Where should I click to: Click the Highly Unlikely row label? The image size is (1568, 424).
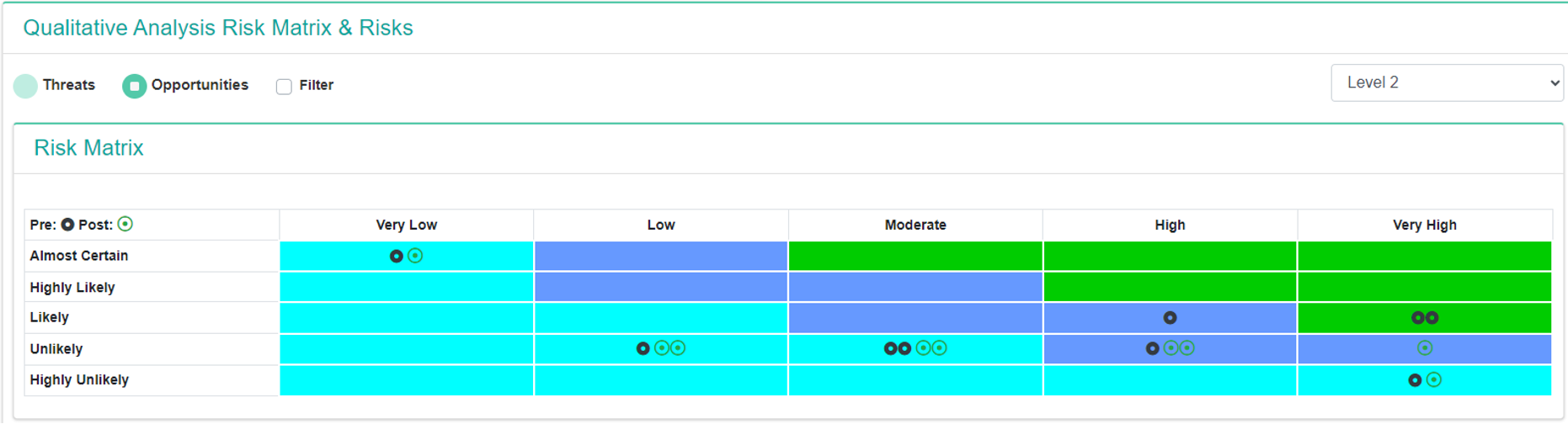click(79, 380)
